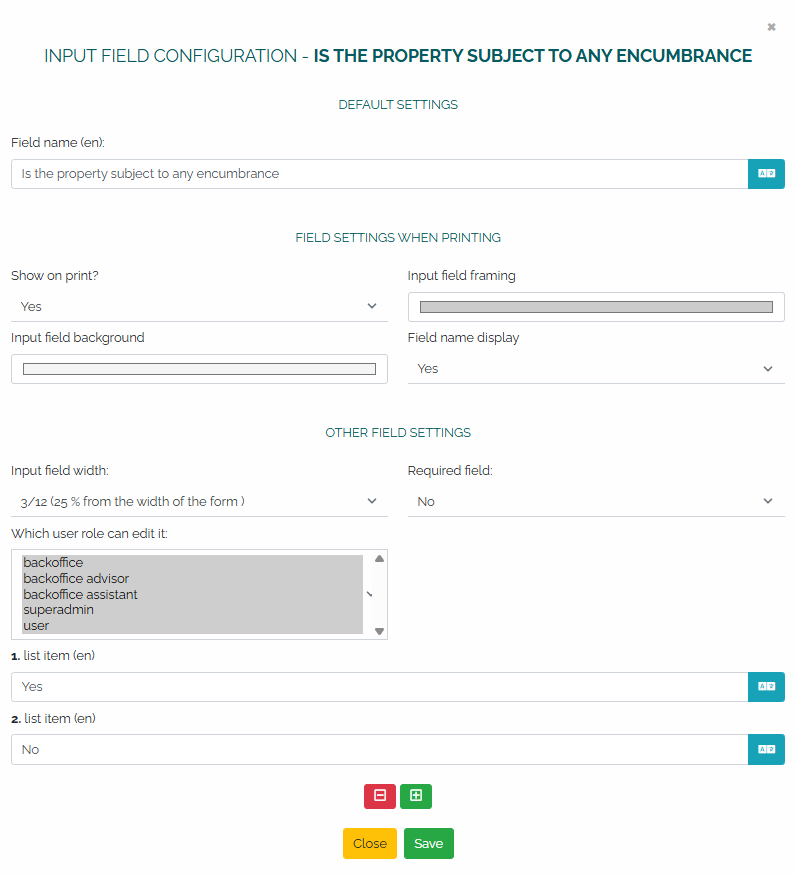Viewport: 795px width, 875px height.
Task: Open the Required field dropdown
Action: [596, 501]
